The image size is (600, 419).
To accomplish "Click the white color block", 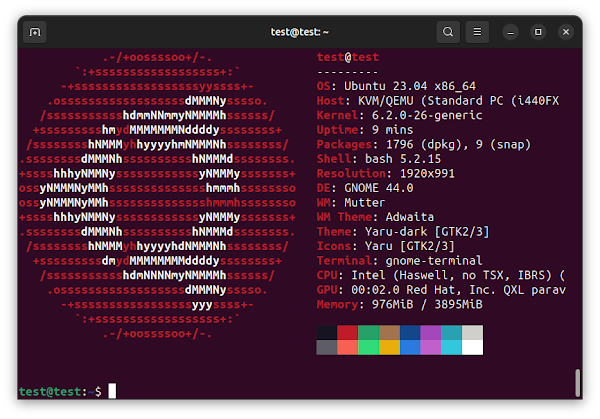I will tap(473, 347).
